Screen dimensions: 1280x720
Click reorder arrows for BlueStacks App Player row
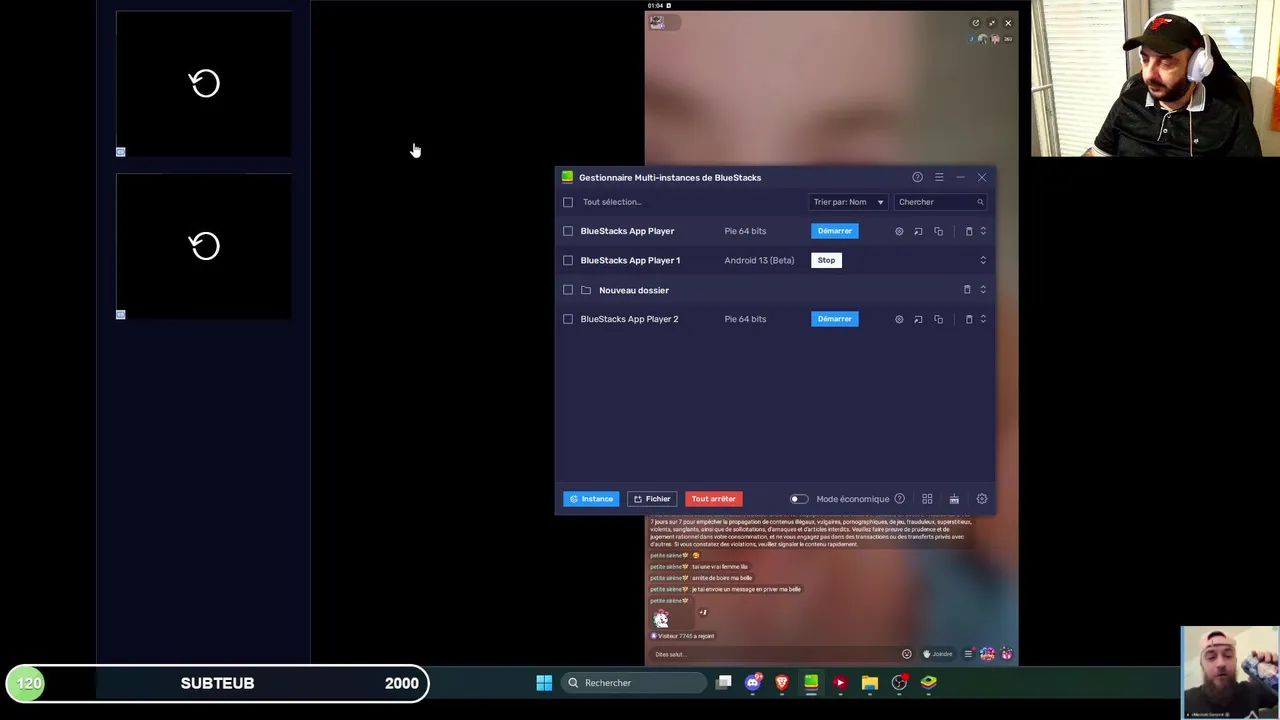[983, 231]
